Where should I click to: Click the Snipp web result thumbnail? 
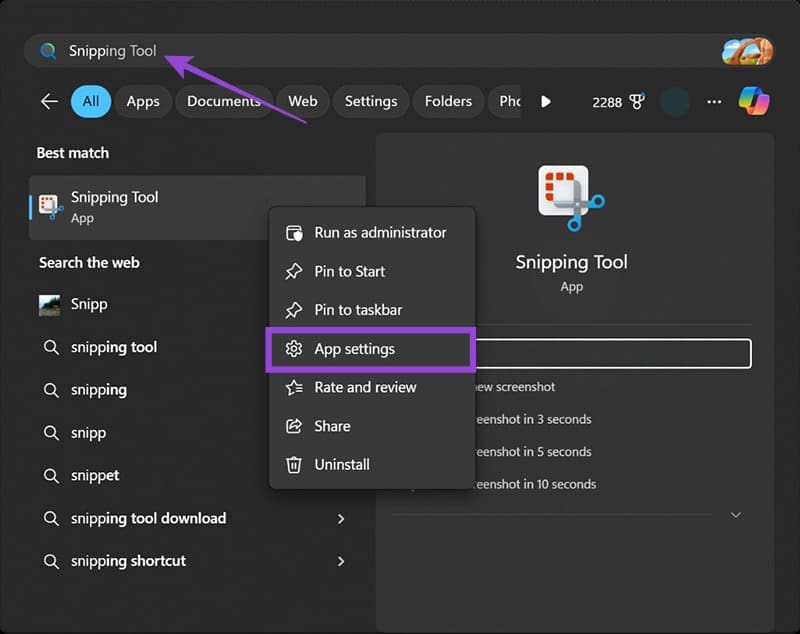49,305
